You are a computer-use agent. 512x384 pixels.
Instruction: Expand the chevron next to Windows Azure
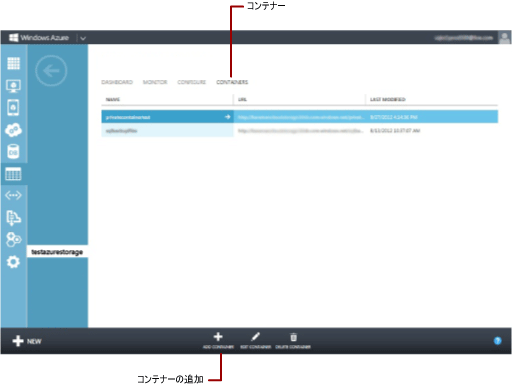(x=83, y=38)
